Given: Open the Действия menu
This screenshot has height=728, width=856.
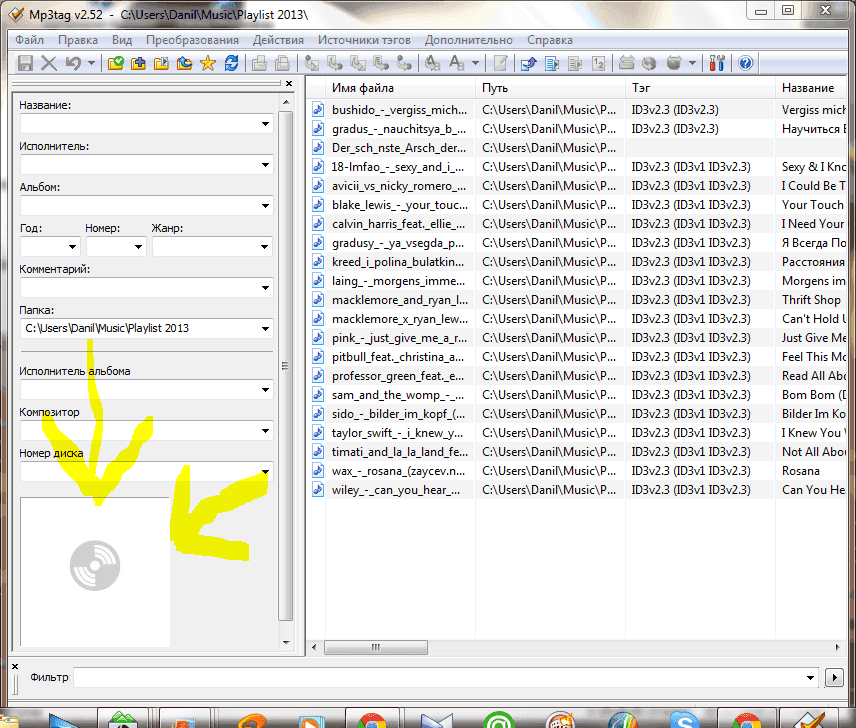Looking at the screenshot, I should (x=278, y=40).
